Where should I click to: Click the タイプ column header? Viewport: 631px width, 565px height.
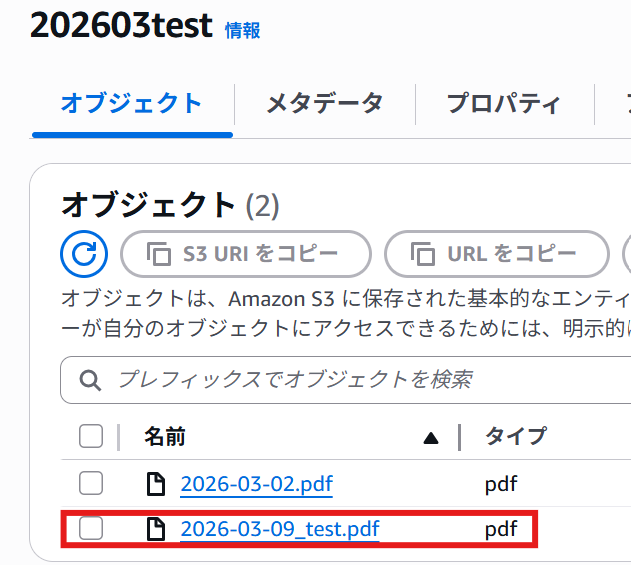(516, 436)
